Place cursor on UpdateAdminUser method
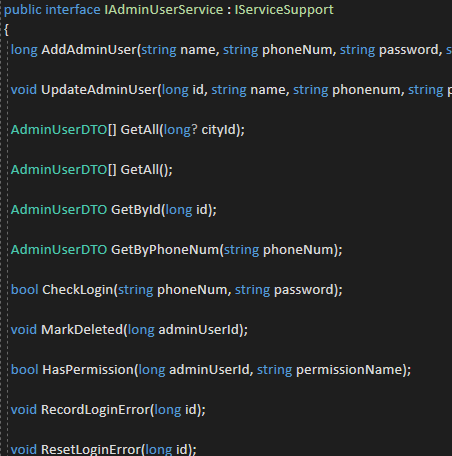 [x=99, y=90]
